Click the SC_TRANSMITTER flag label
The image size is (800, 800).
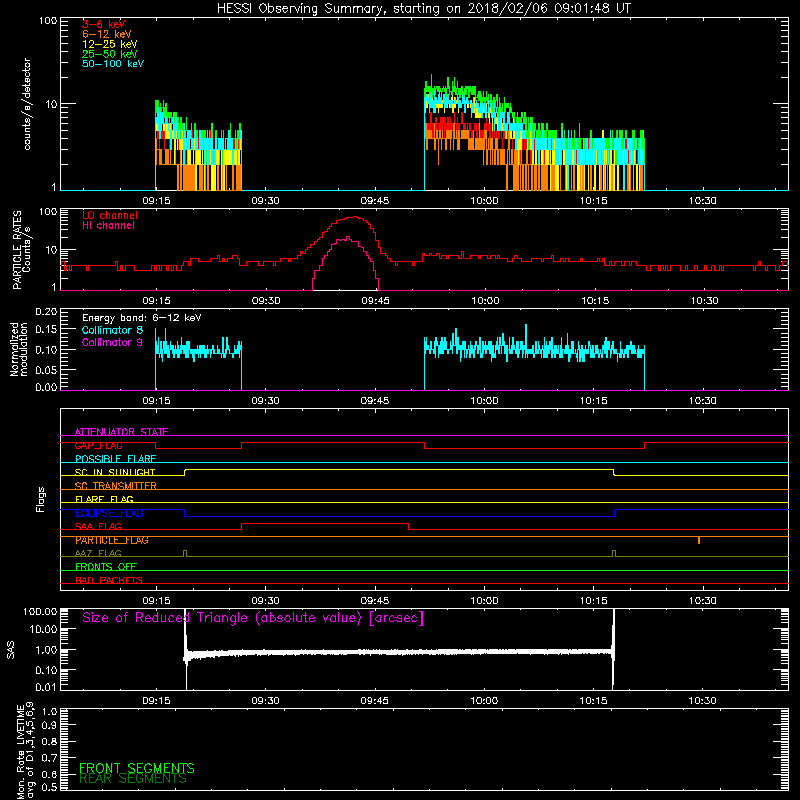[x=116, y=486]
